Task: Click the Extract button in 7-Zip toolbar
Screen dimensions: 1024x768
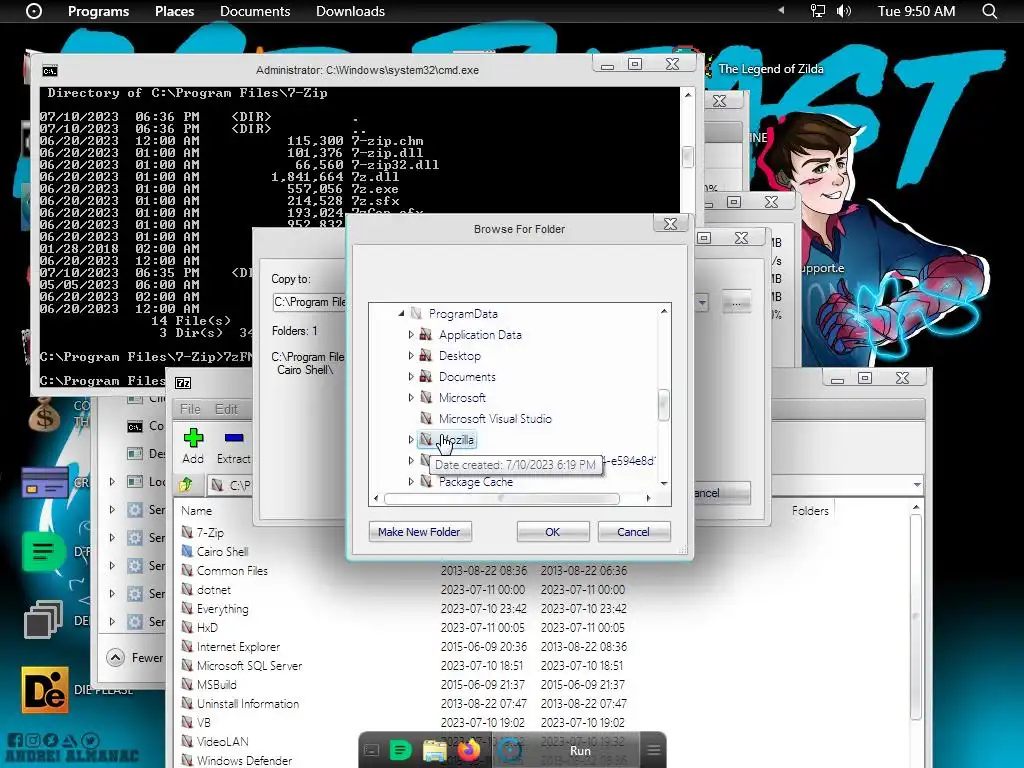Action: pos(233,447)
